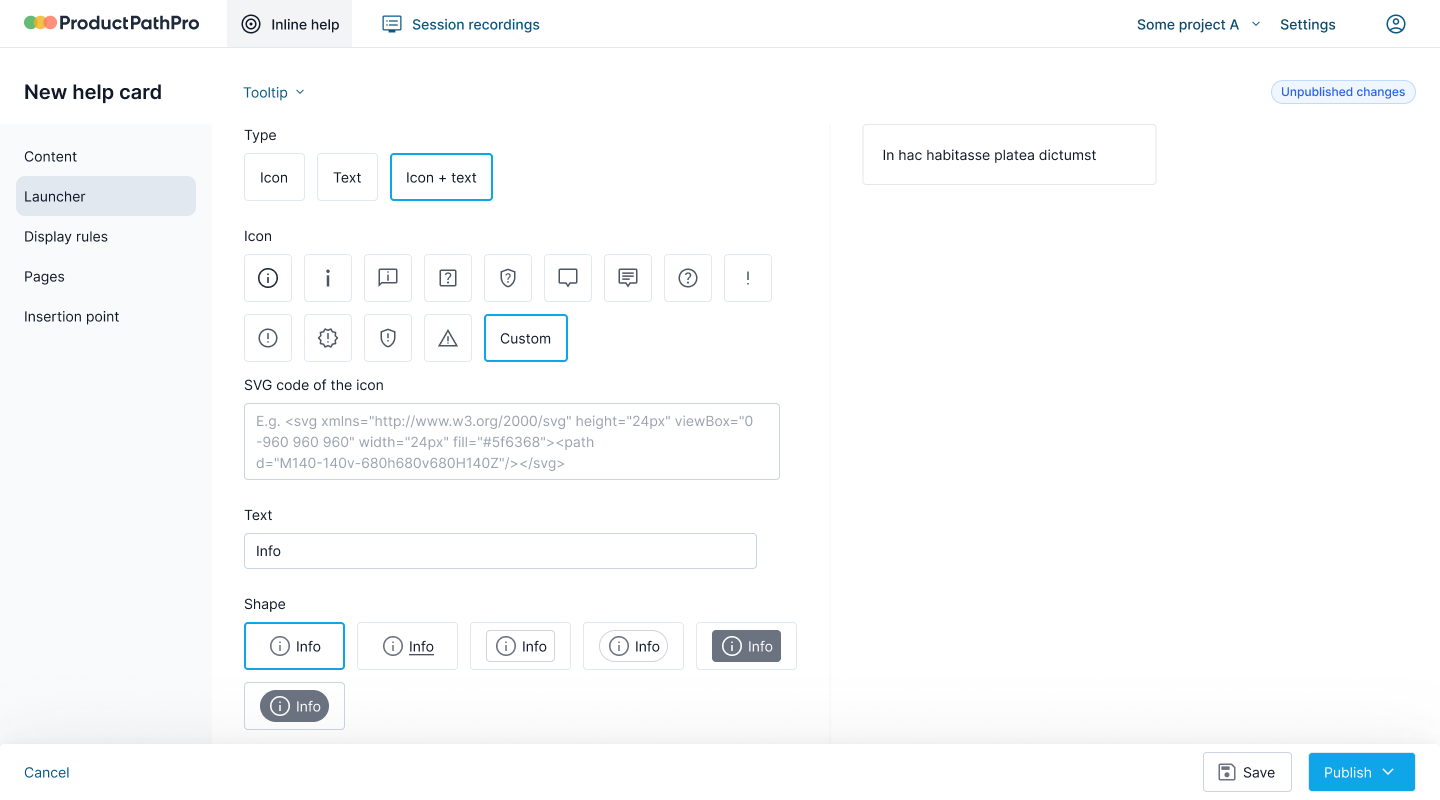Switch to the Session recordings tab
This screenshot has height=800, width=1440.
tap(461, 24)
